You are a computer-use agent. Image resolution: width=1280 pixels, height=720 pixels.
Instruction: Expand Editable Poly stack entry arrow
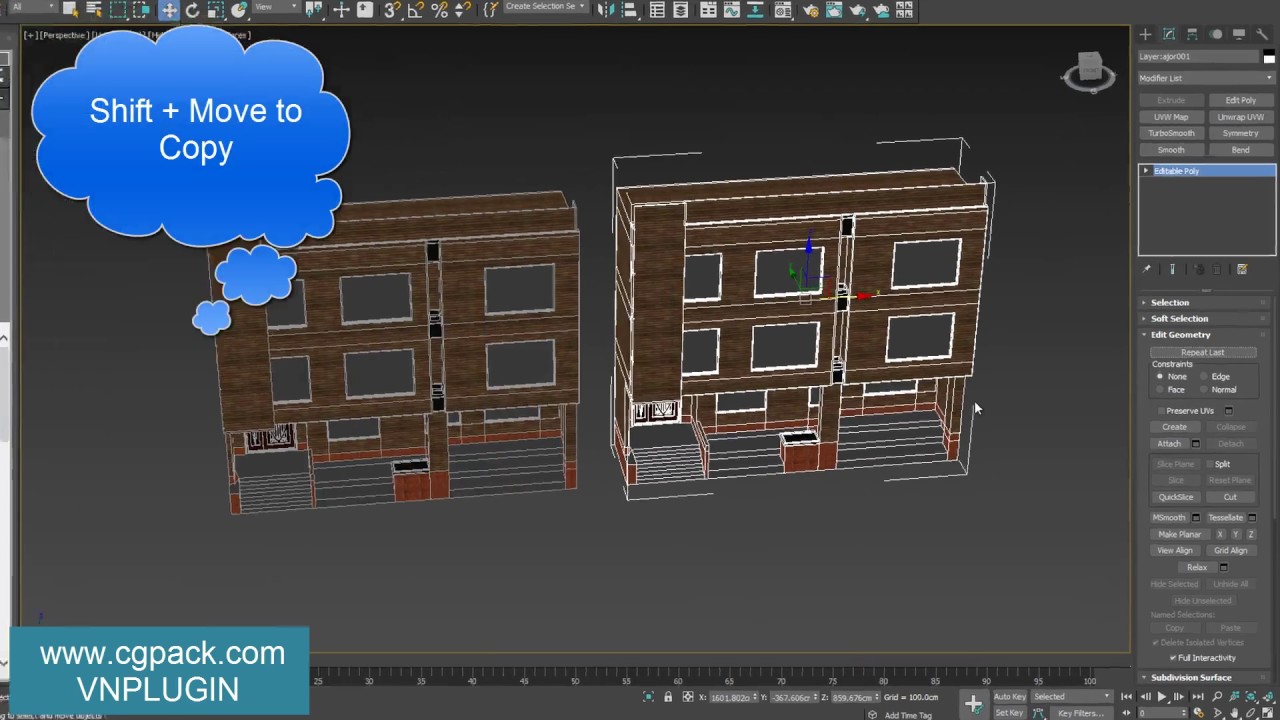click(1146, 171)
